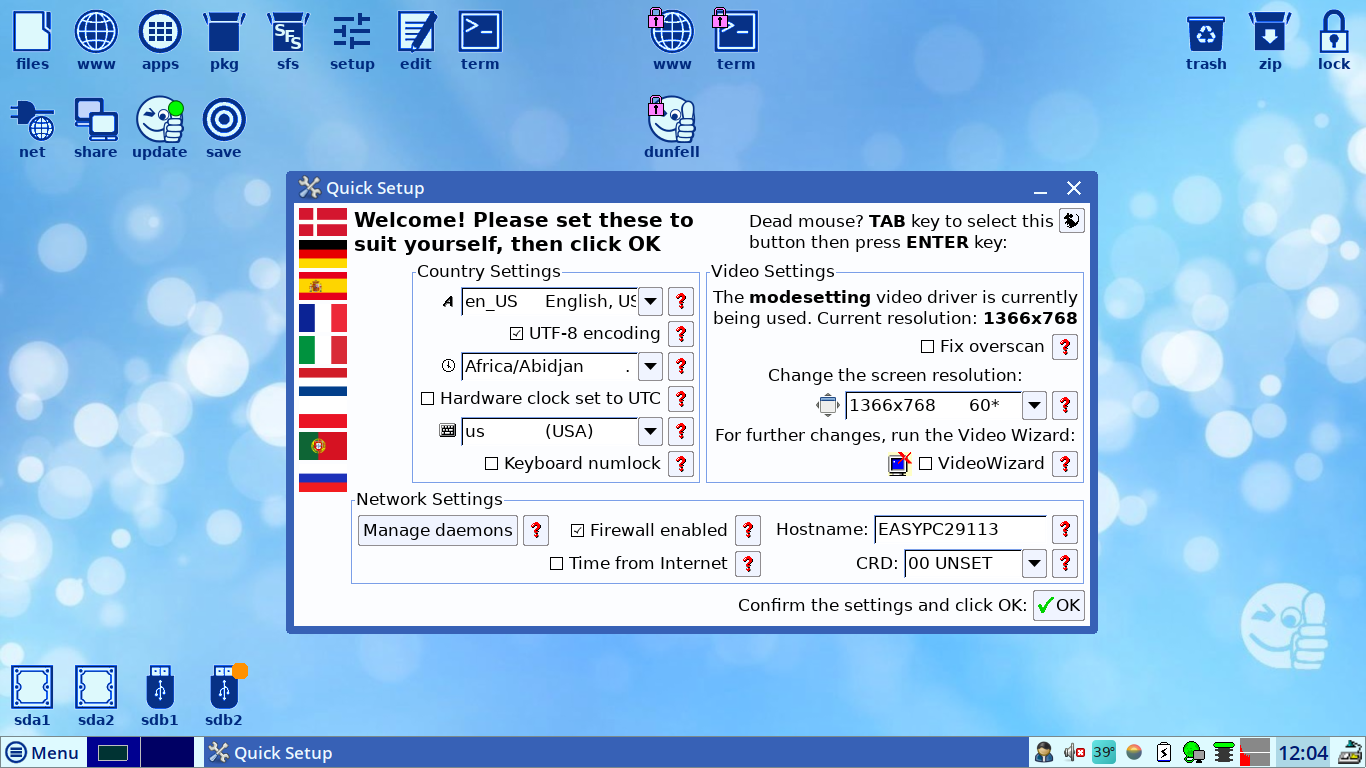The image size is (1366, 768).
Task: Open the files desktop icon
Action: pos(32,40)
